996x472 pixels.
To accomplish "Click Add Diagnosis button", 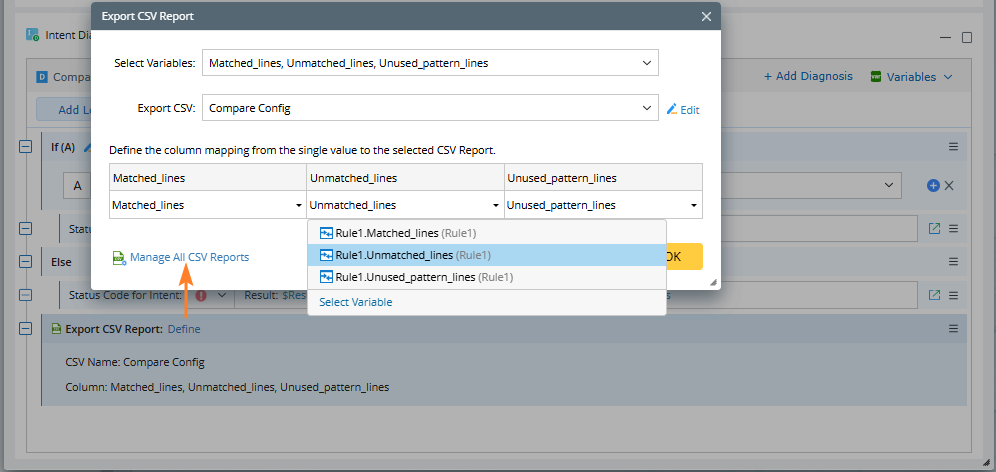I will (x=808, y=76).
